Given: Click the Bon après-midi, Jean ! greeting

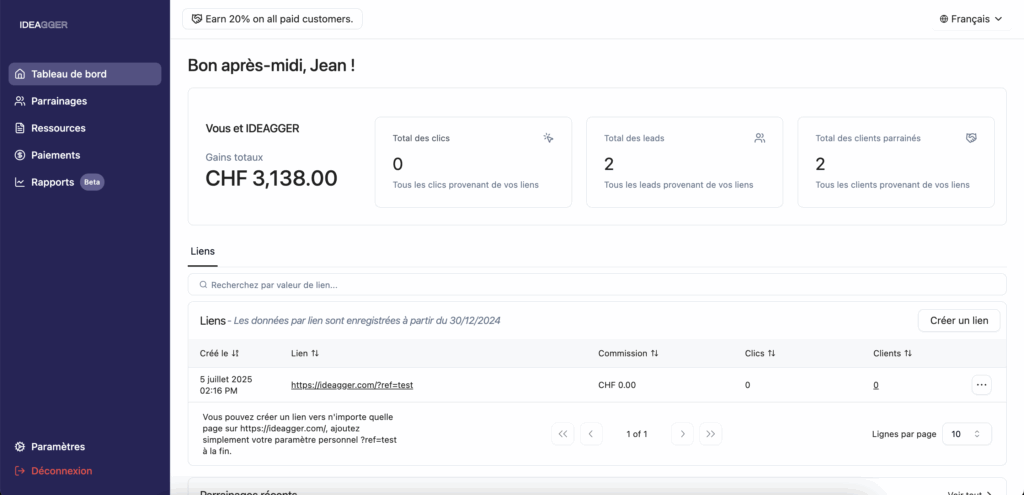Looking at the screenshot, I should click(271, 65).
